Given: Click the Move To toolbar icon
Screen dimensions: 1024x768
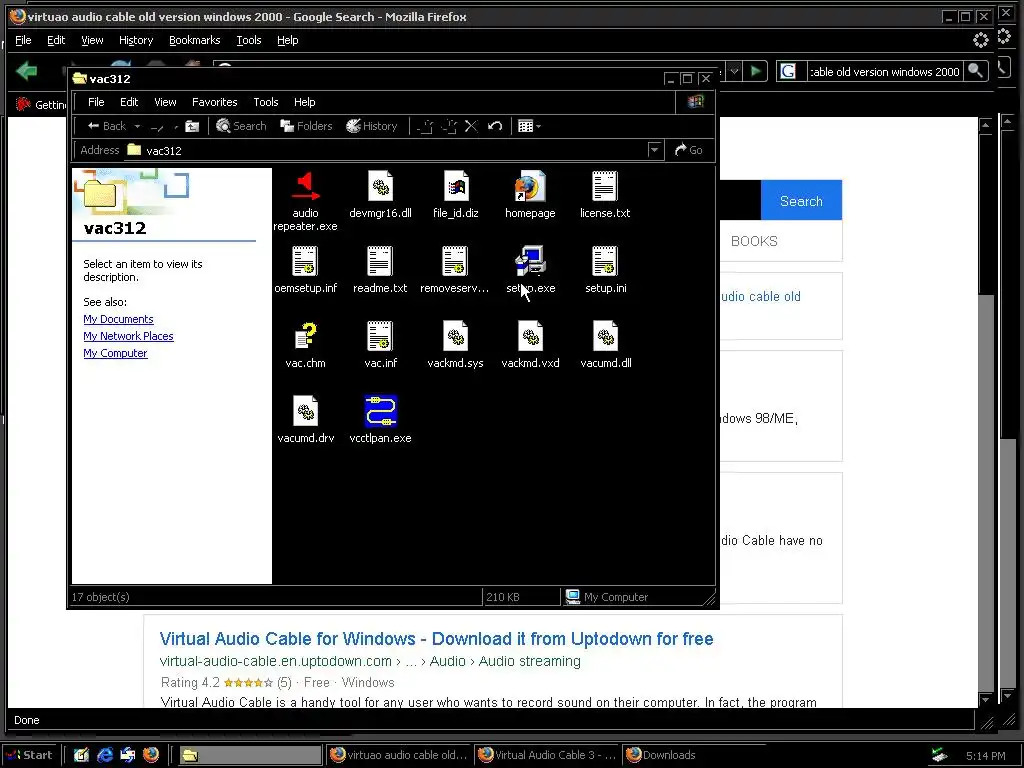Looking at the screenshot, I should coord(425,126).
